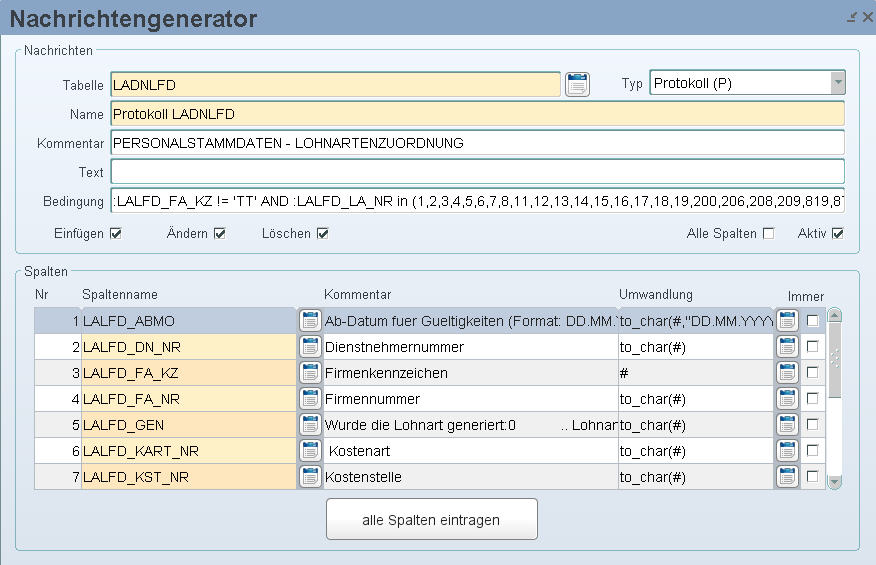The height and width of the screenshot is (565, 876).
Task: Check Immer box for LALFD_FA_KZ row
Action: point(813,372)
